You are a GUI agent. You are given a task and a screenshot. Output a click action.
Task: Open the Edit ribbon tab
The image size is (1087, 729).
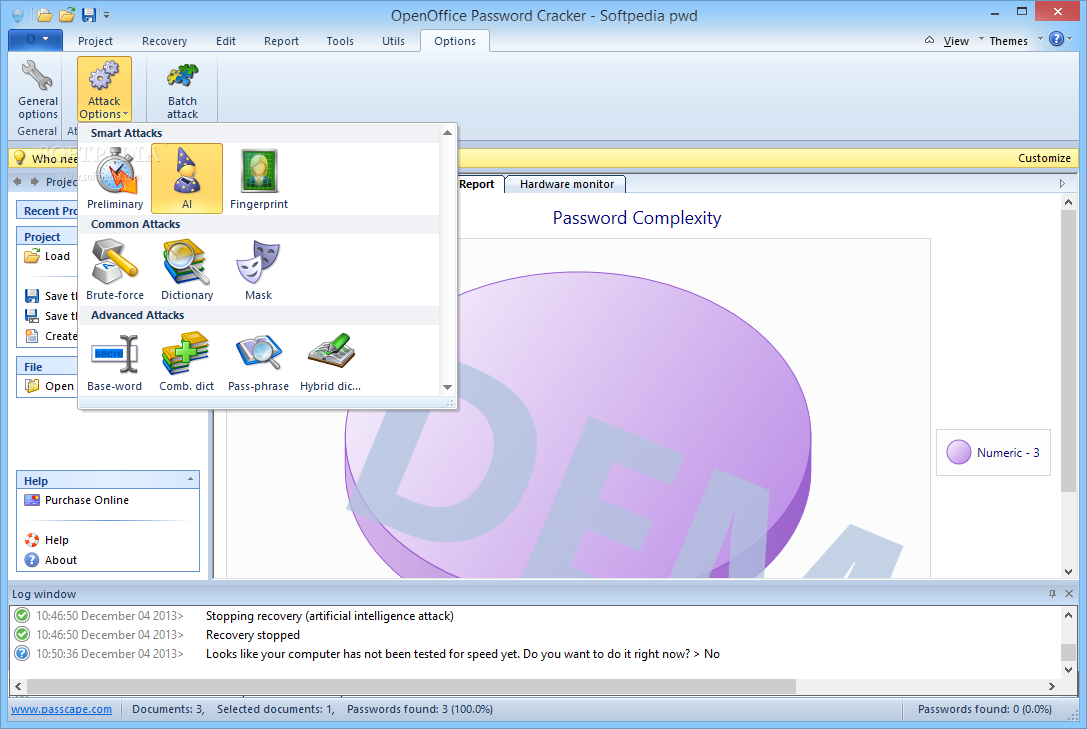(225, 41)
